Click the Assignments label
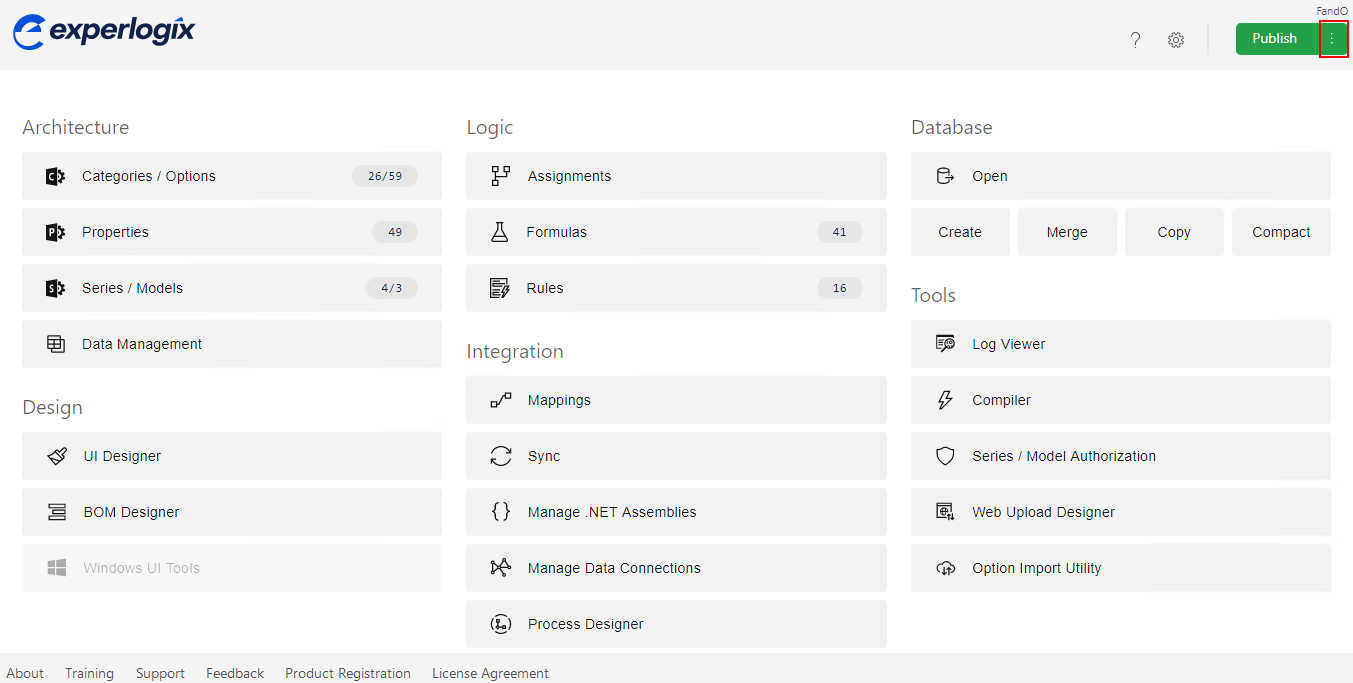Viewport: 1353px width, 683px height. 569,176
